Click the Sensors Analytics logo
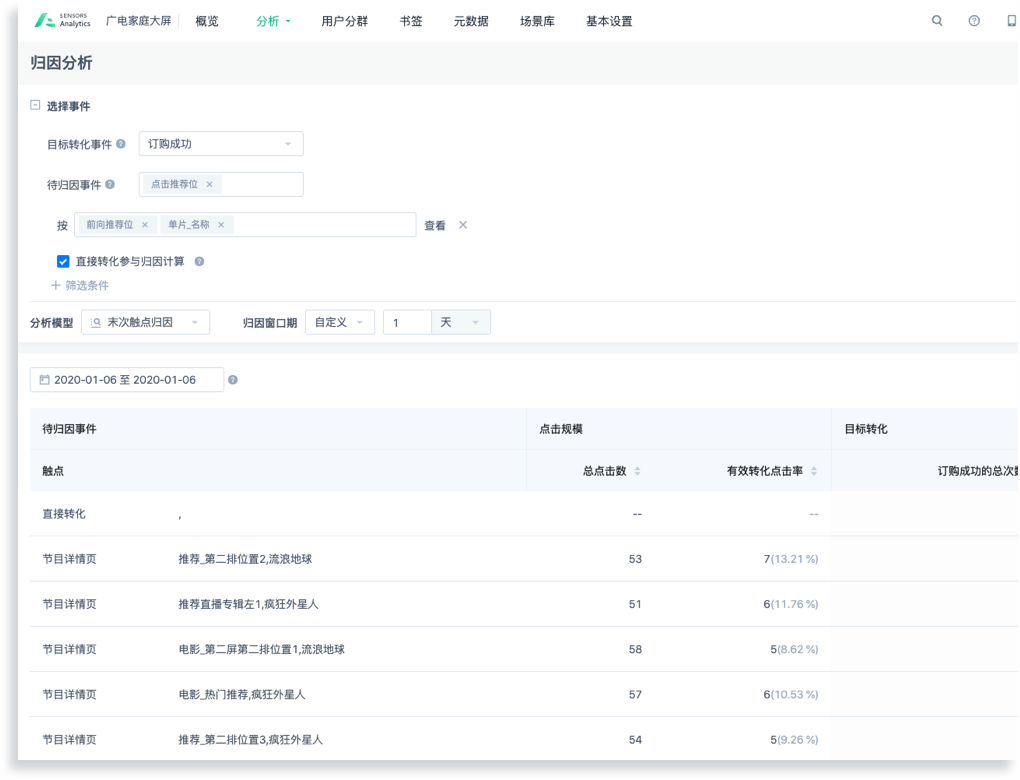Screen dimensions: 1020x780 coord(62,21)
